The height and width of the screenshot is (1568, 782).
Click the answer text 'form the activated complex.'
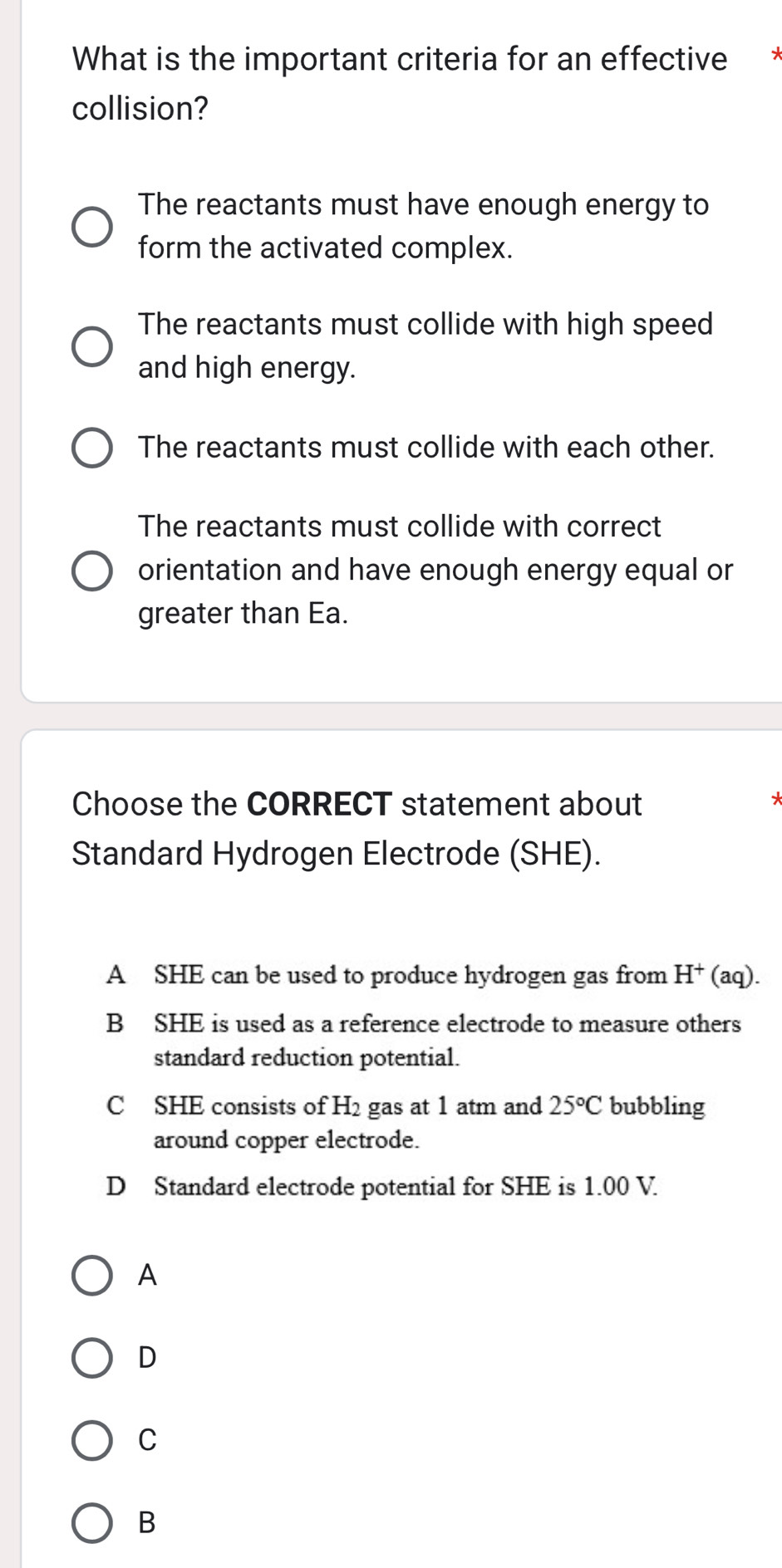(325, 247)
